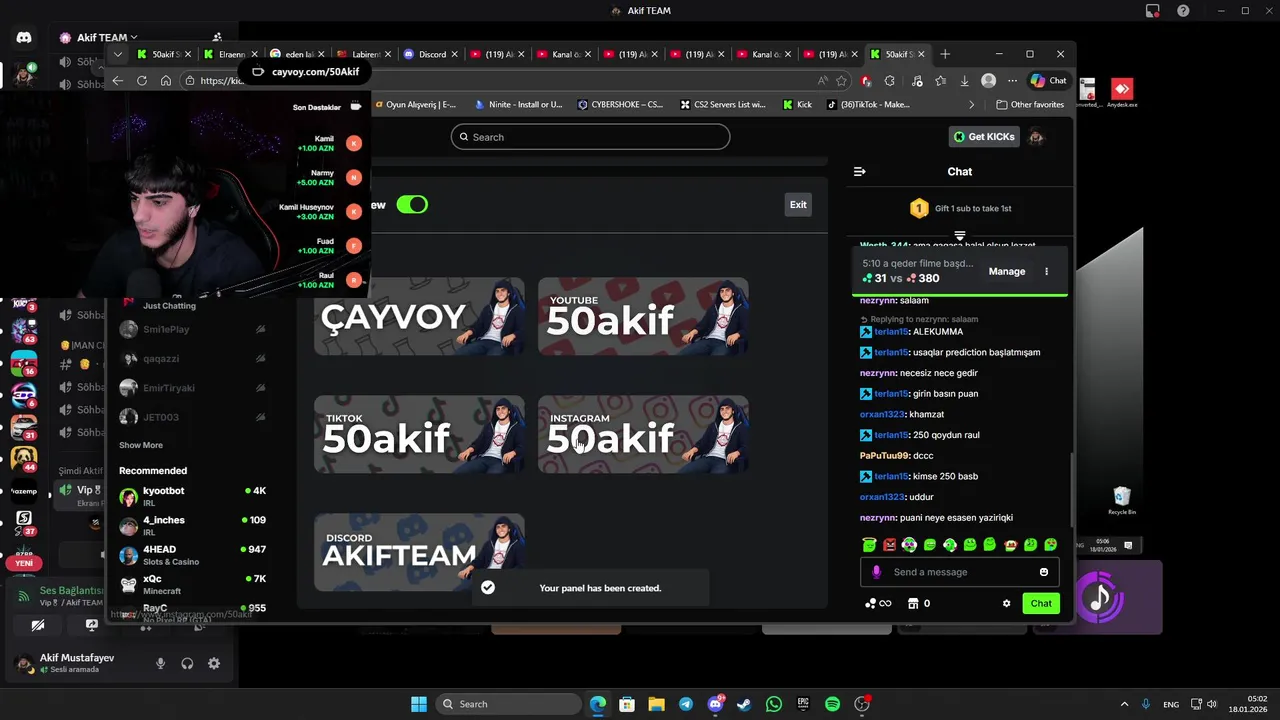Go back in the browser

(x=118, y=81)
